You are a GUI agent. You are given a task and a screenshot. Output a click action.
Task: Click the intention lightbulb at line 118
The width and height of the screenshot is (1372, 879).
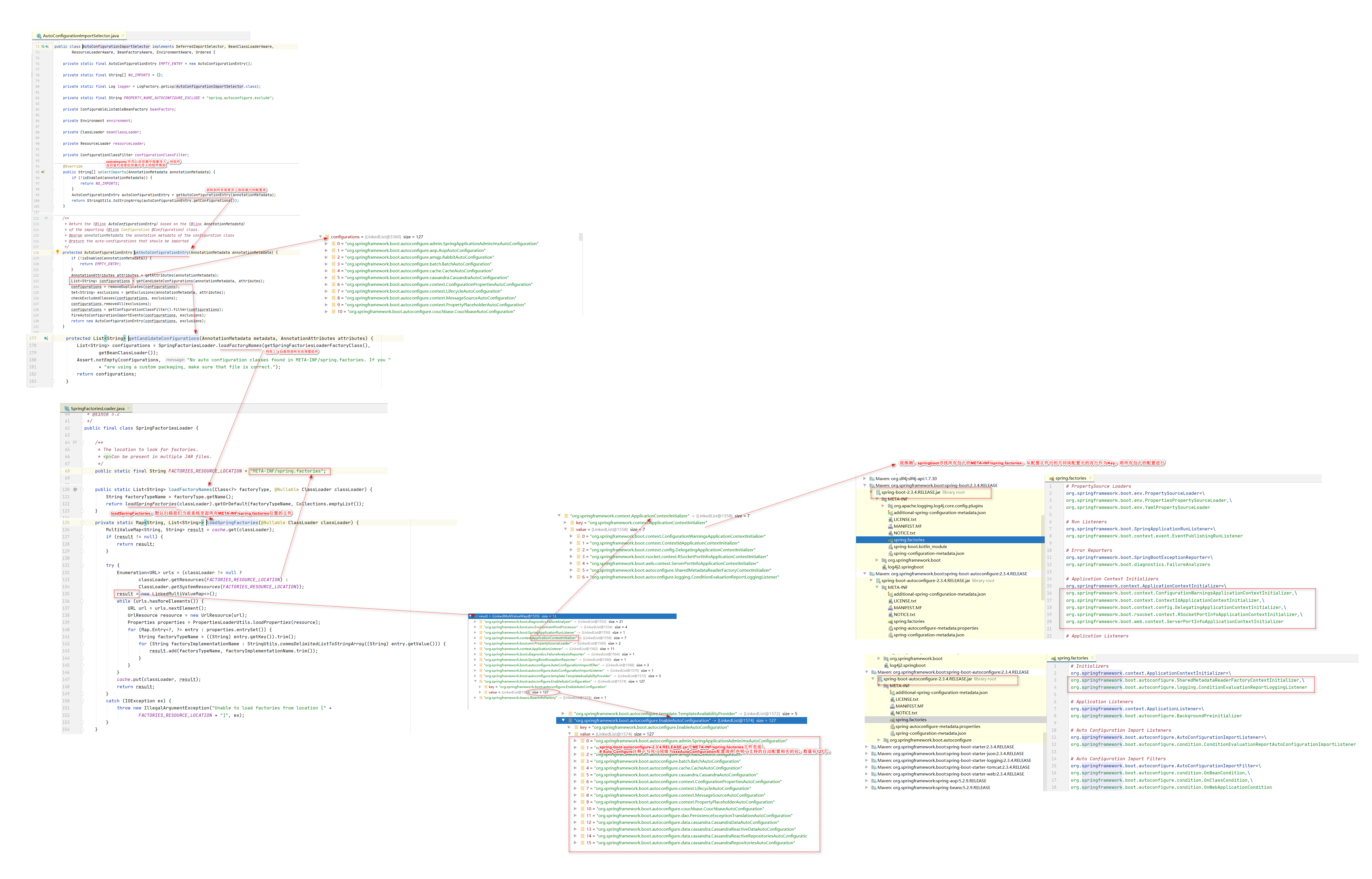pos(57,252)
